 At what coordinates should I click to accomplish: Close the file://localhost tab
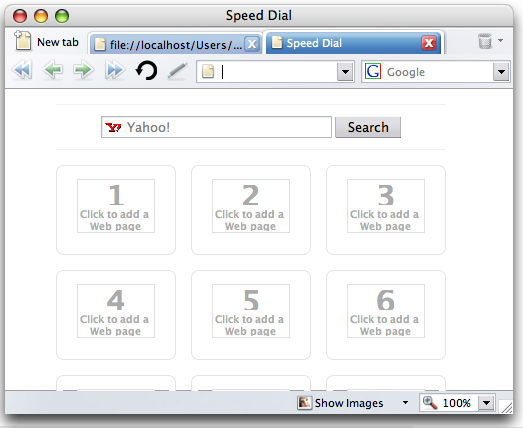252,44
